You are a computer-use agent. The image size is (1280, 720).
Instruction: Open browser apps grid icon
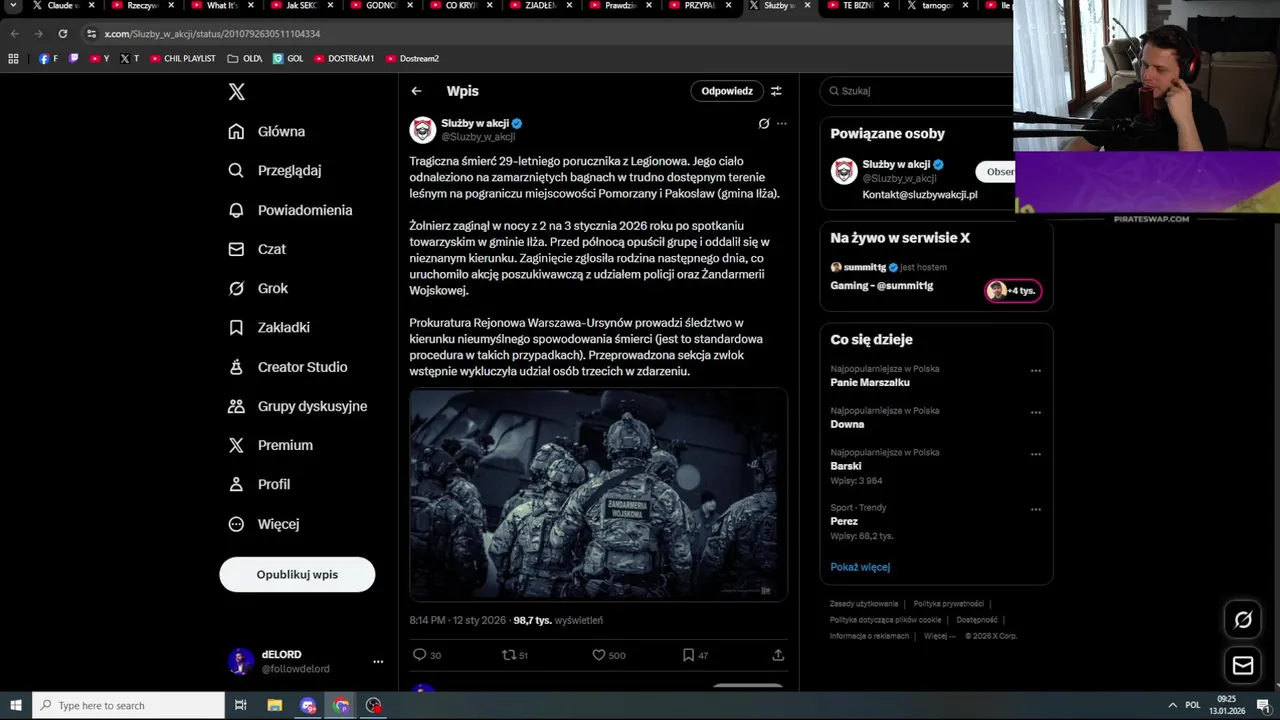(x=13, y=59)
